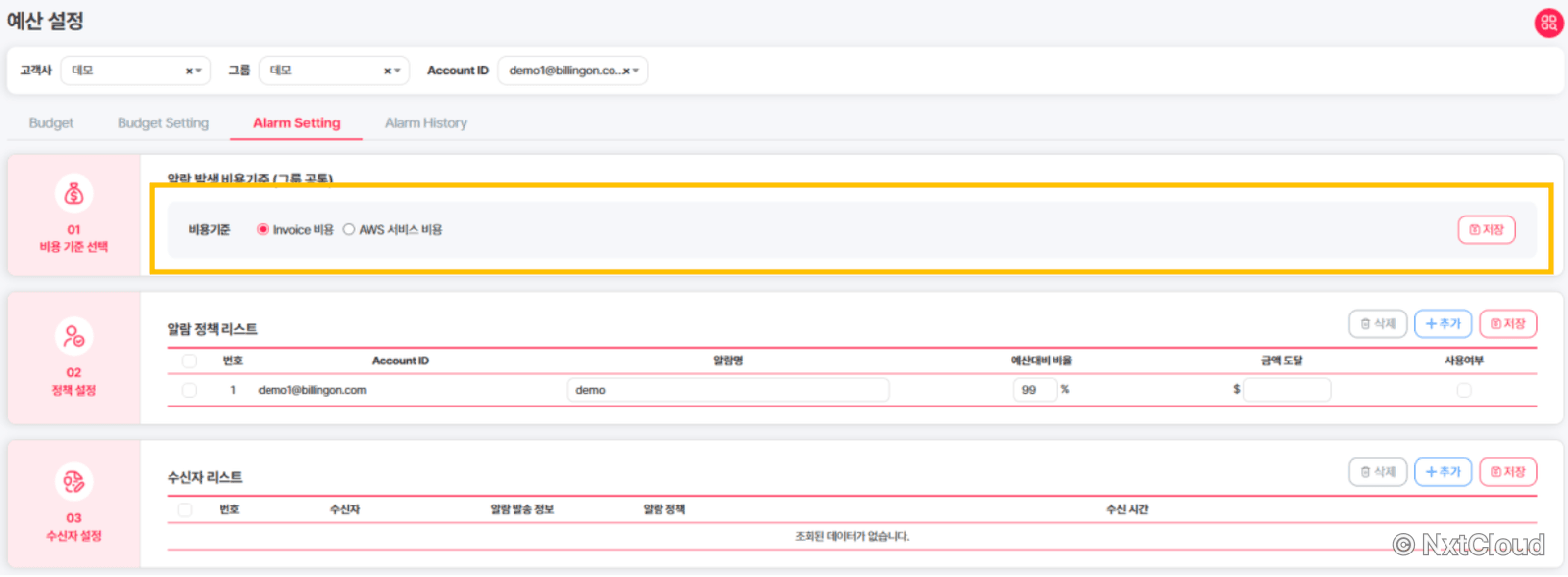The image size is (1568, 577).
Task: Click the 03 수신자 설정 step icon
Action: (73, 482)
